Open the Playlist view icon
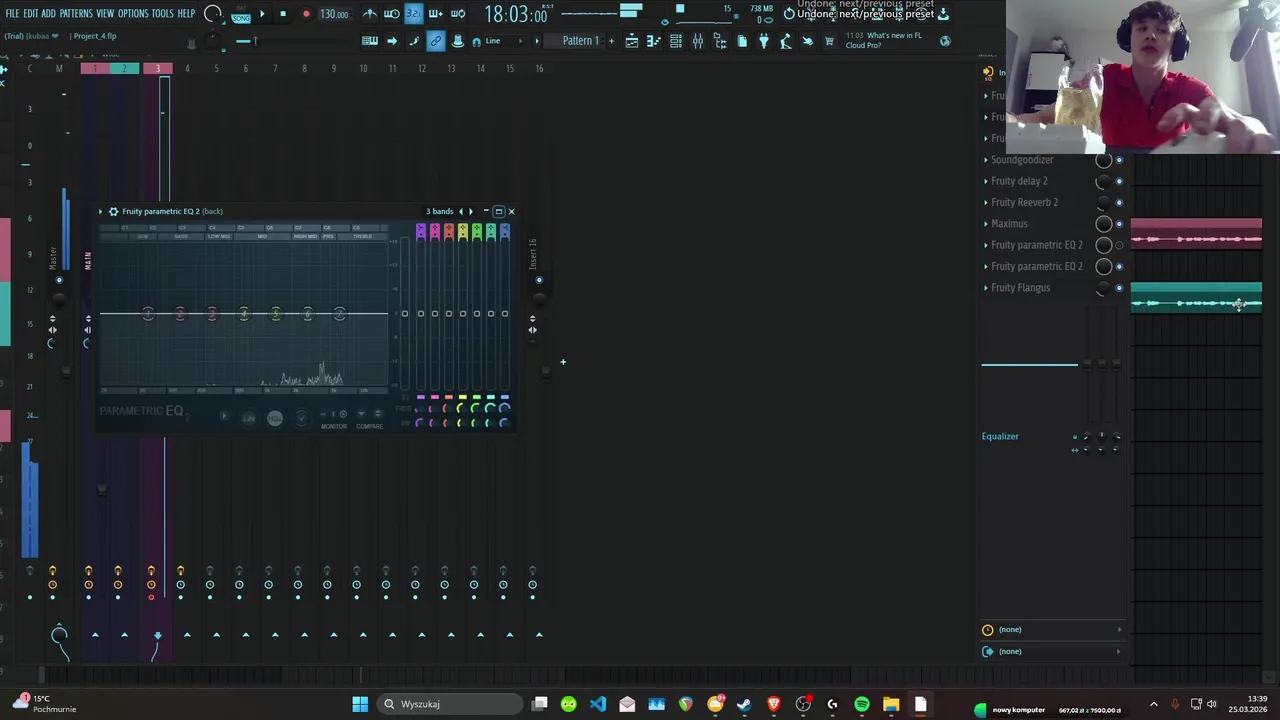Image resolution: width=1280 pixels, height=720 pixels. (632, 41)
